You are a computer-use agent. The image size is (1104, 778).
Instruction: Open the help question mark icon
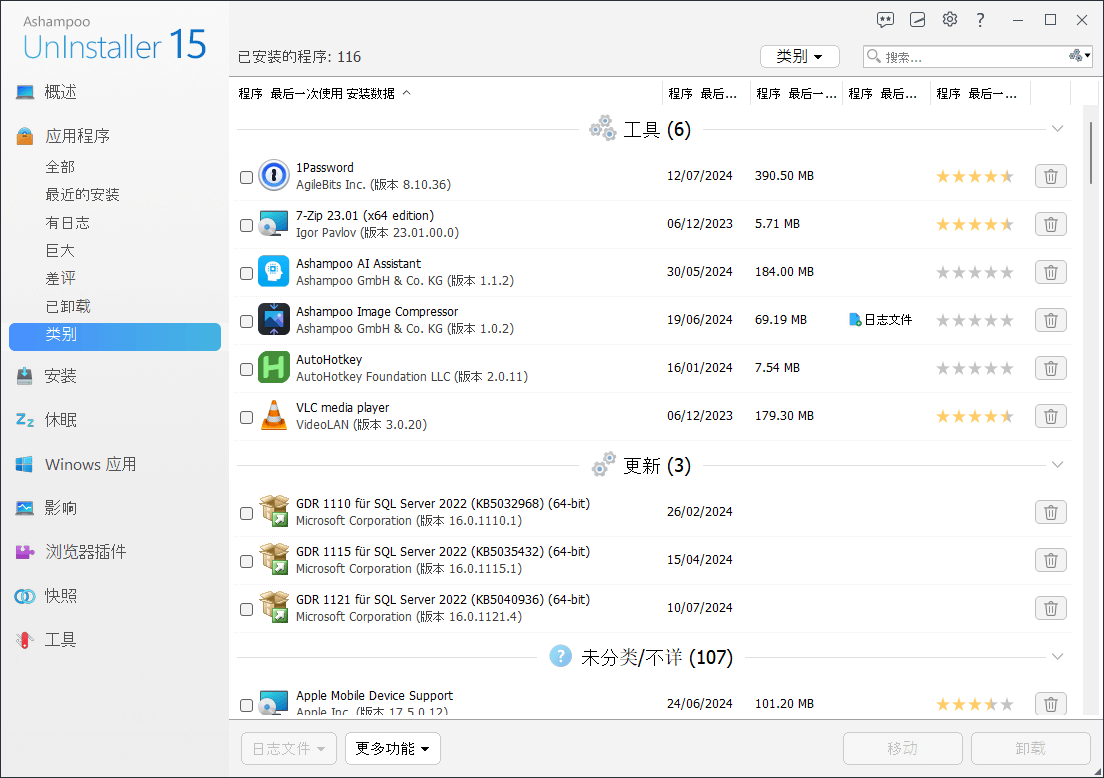[980, 20]
